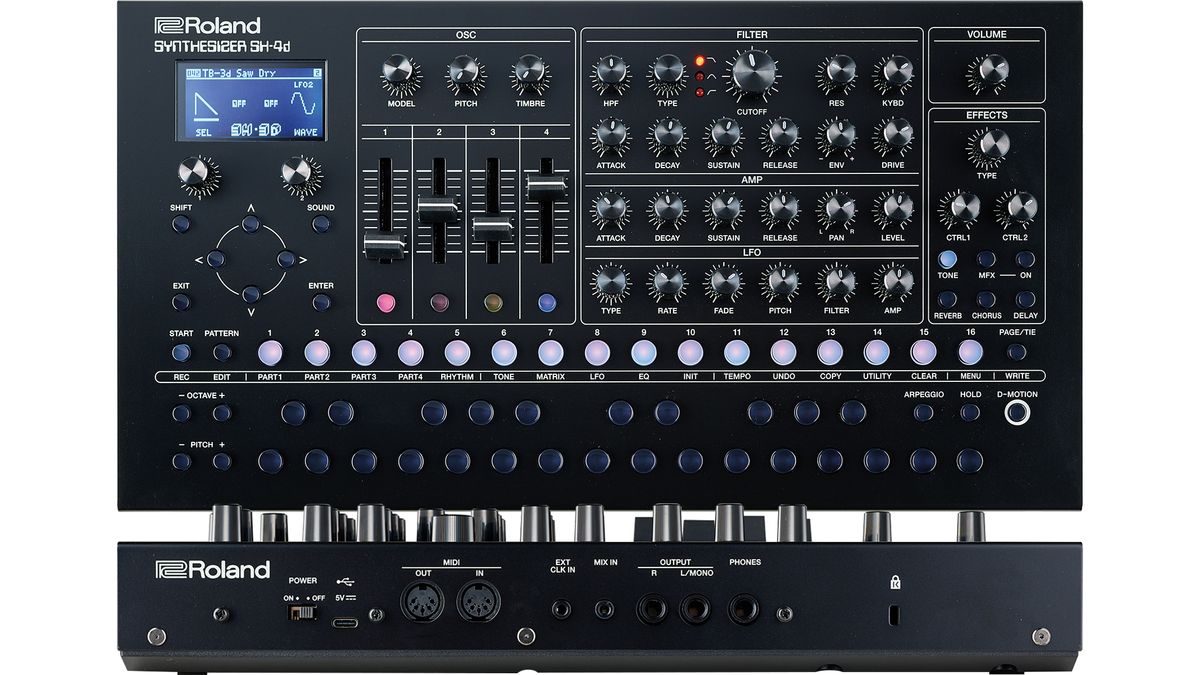Click the OCTAVE minus button
Screen dimensions: 1200x675
(181, 412)
